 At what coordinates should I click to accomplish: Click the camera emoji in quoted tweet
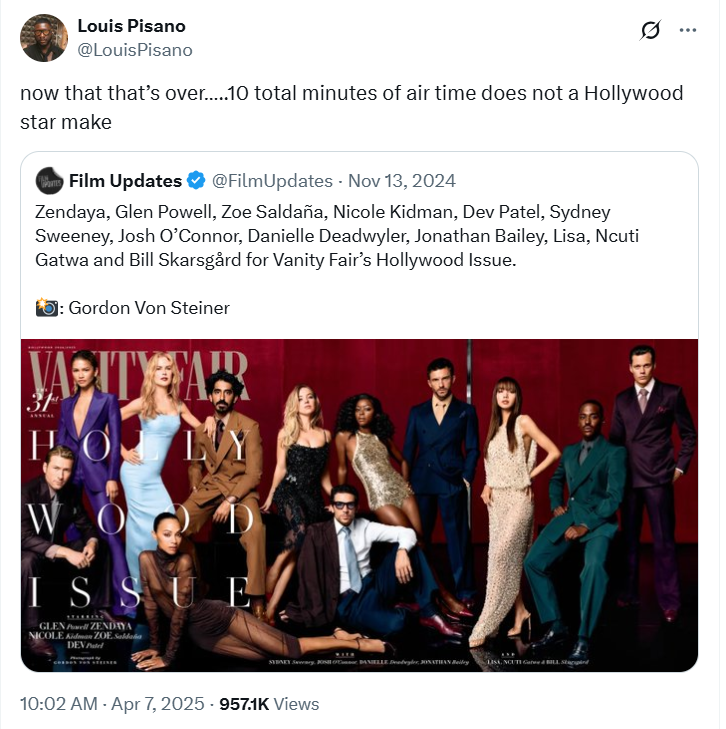[x=46, y=308]
